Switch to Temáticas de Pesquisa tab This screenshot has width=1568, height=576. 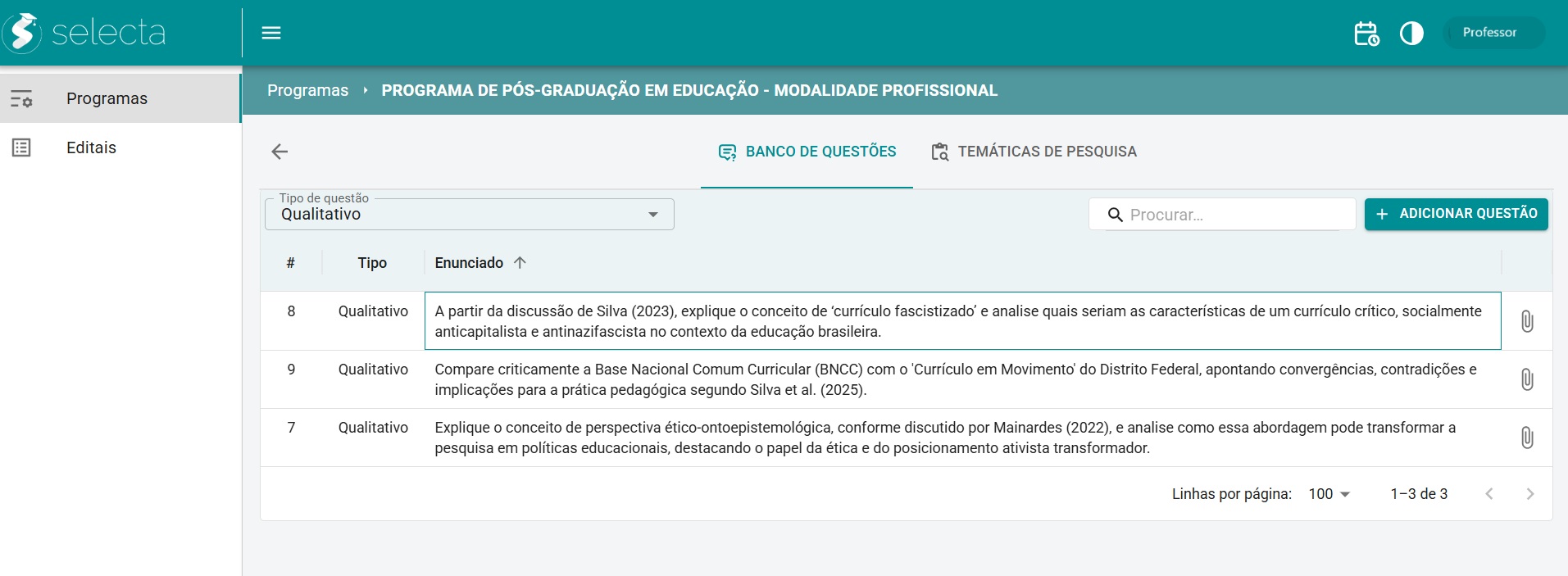(x=1034, y=152)
